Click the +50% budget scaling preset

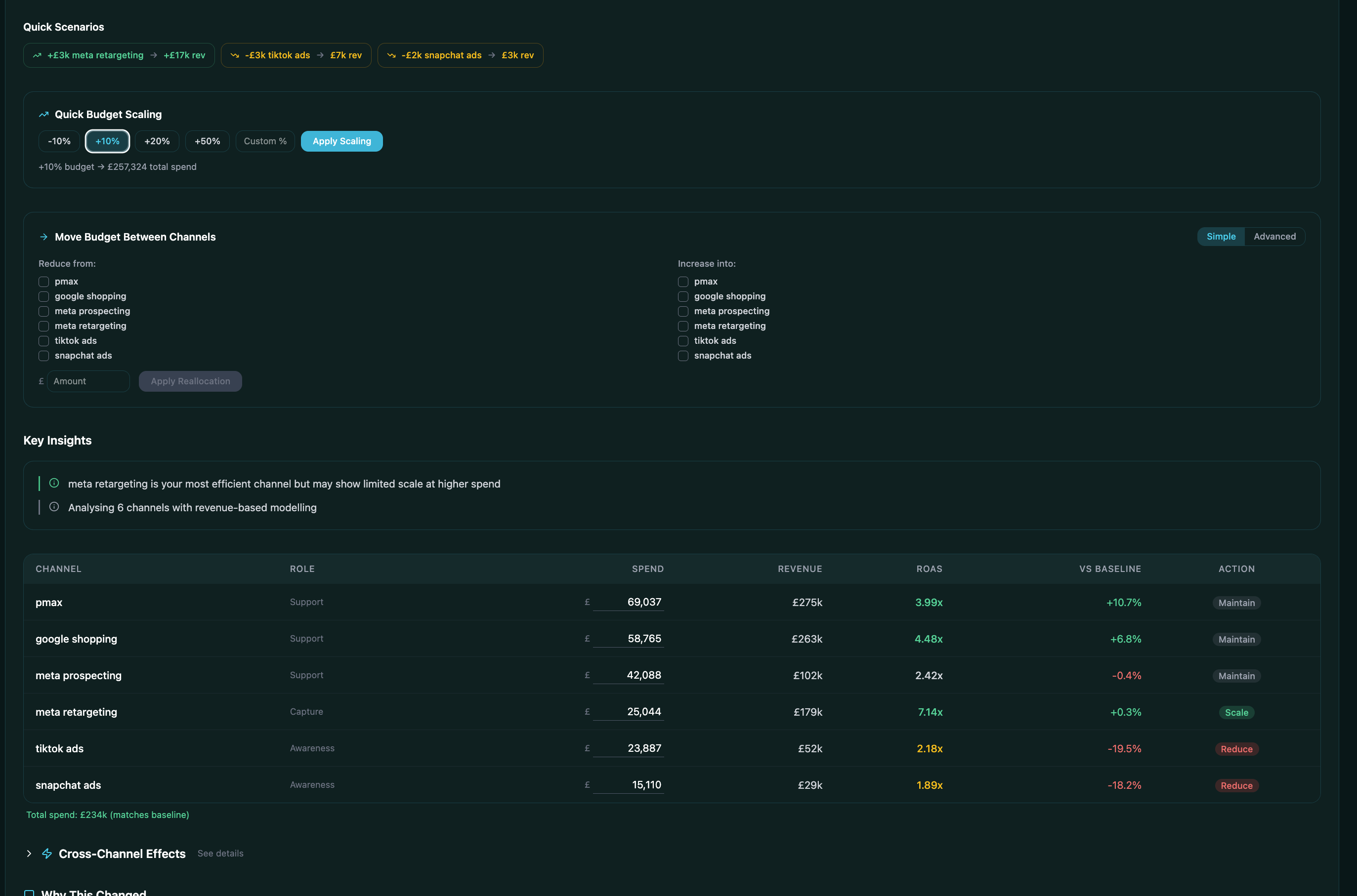pos(207,141)
